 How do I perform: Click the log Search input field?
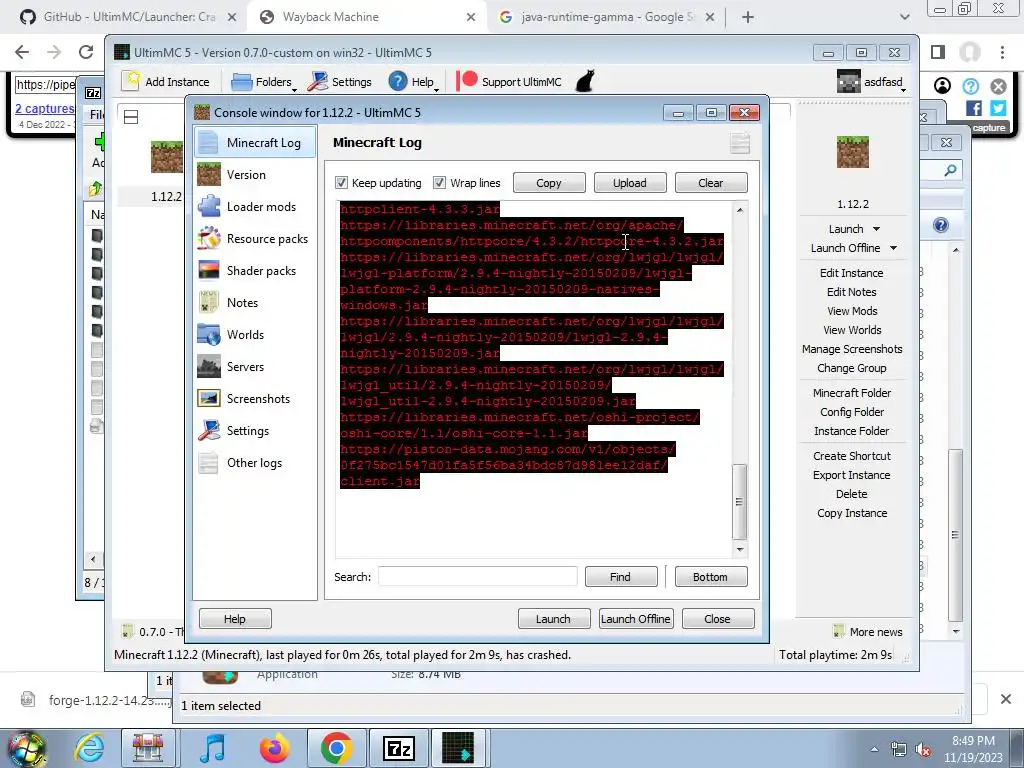478,577
